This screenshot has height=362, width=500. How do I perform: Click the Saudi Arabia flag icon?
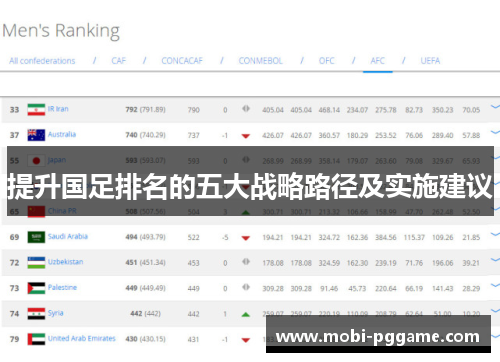click(x=36, y=237)
